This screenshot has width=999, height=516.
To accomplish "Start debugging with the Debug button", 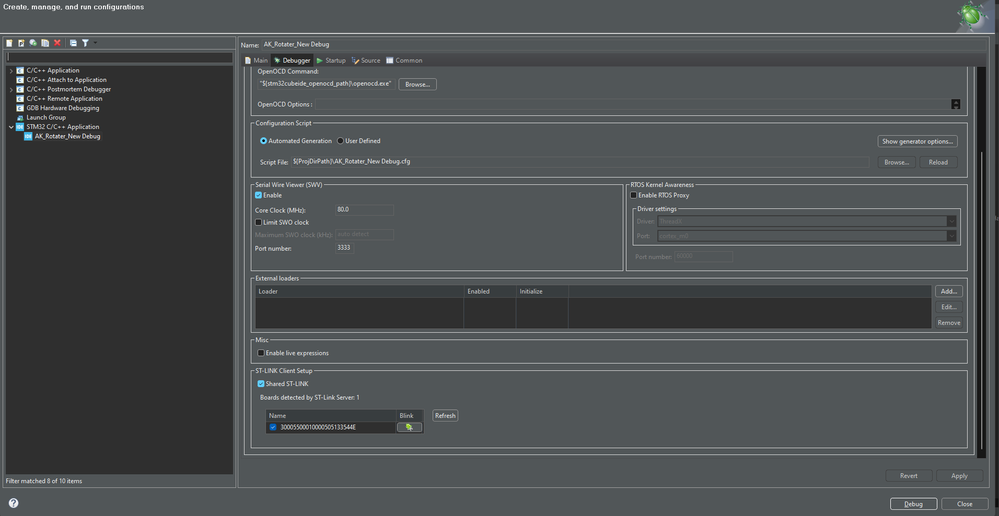I will click(x=913, y=504).
